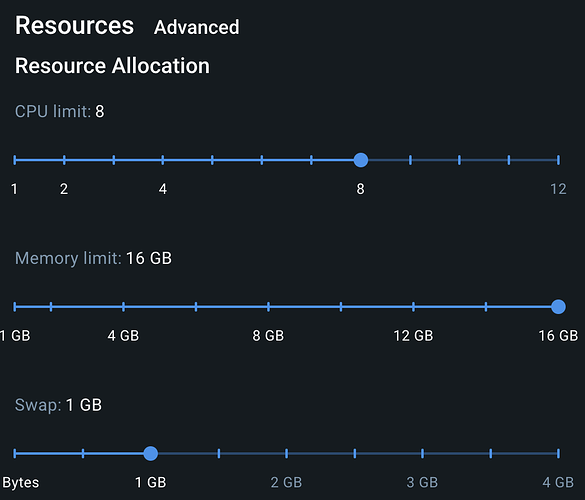Click the CPU limit slider handle at 8

[361, 160]
